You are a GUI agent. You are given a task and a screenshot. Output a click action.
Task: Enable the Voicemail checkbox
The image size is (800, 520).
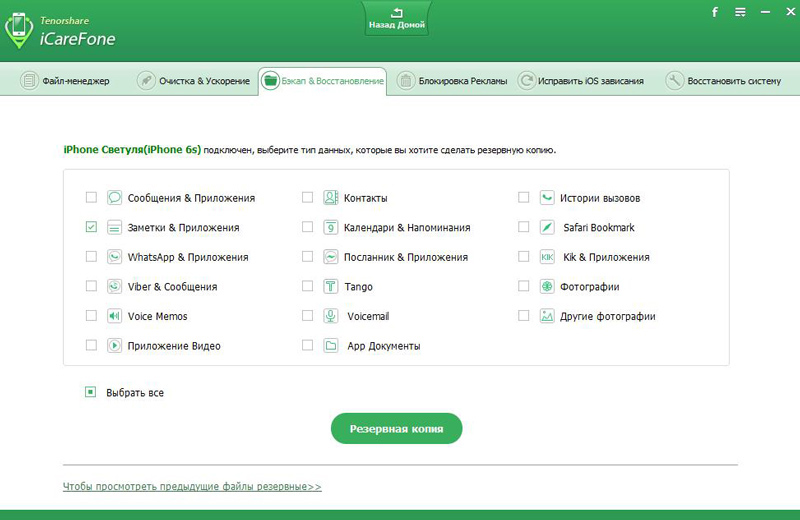pos(307,315)
